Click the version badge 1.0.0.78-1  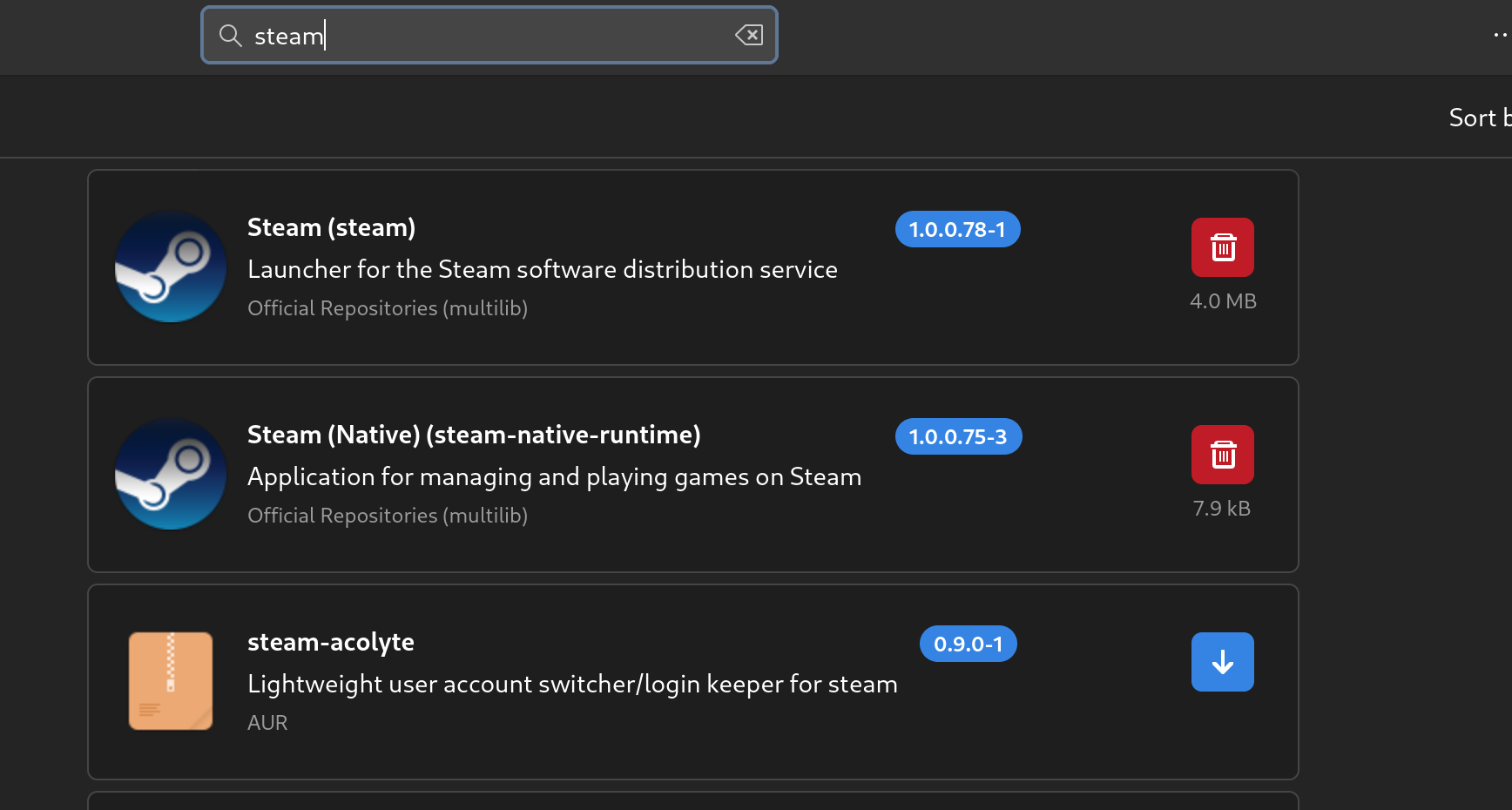[957, 229]
